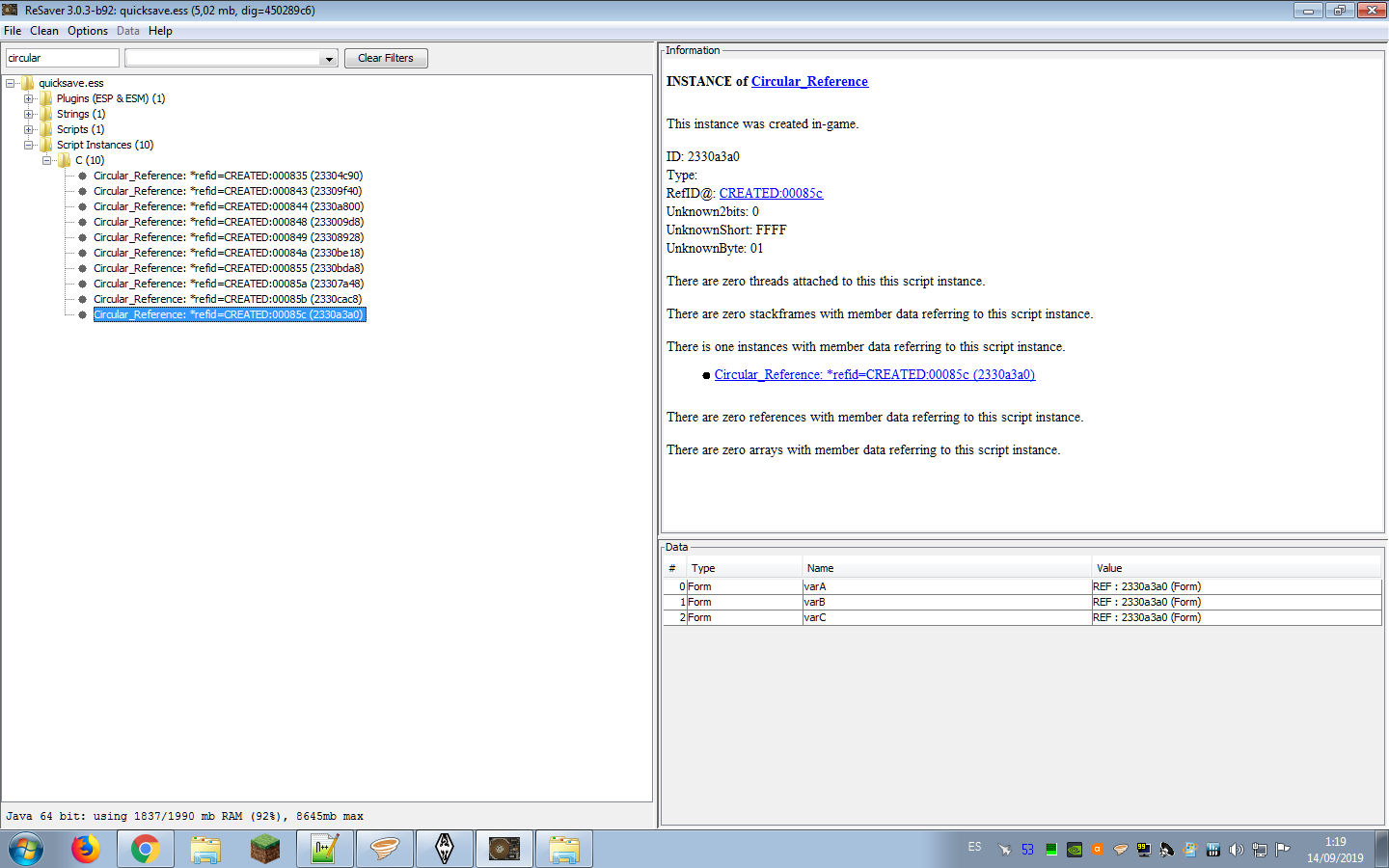1389x868 pixels.
Task: Click the NVIDIA tray icon
Action: (1074, 850)
